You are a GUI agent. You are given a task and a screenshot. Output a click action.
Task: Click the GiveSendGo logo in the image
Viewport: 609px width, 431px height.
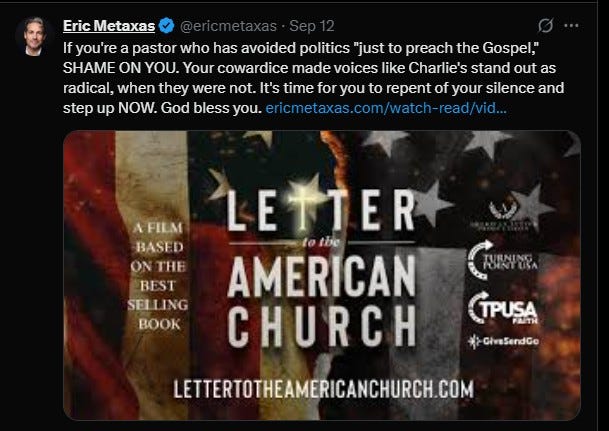[503, 341]
